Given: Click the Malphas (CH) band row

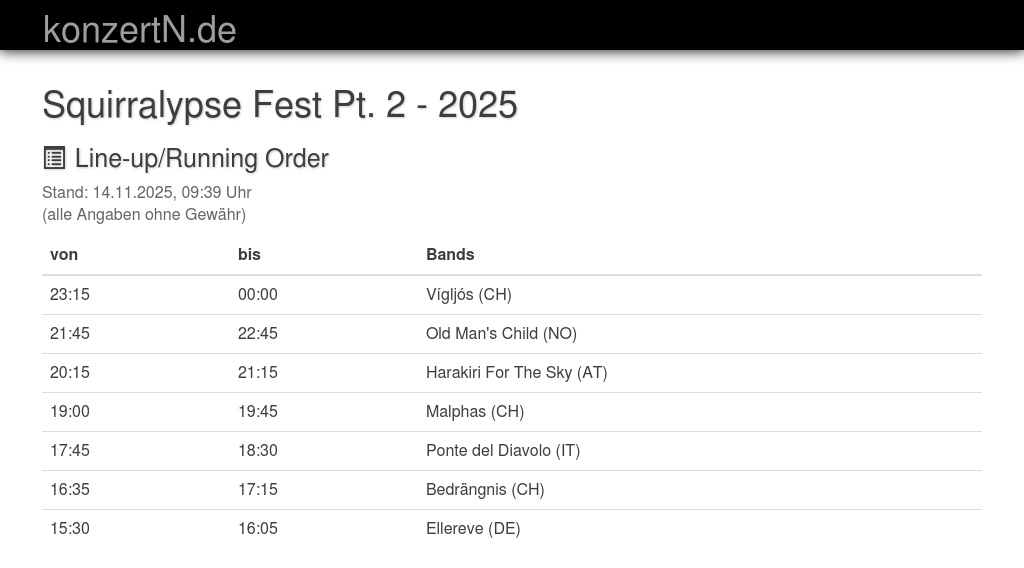Looking at the screenshot, I should [475, 411].
